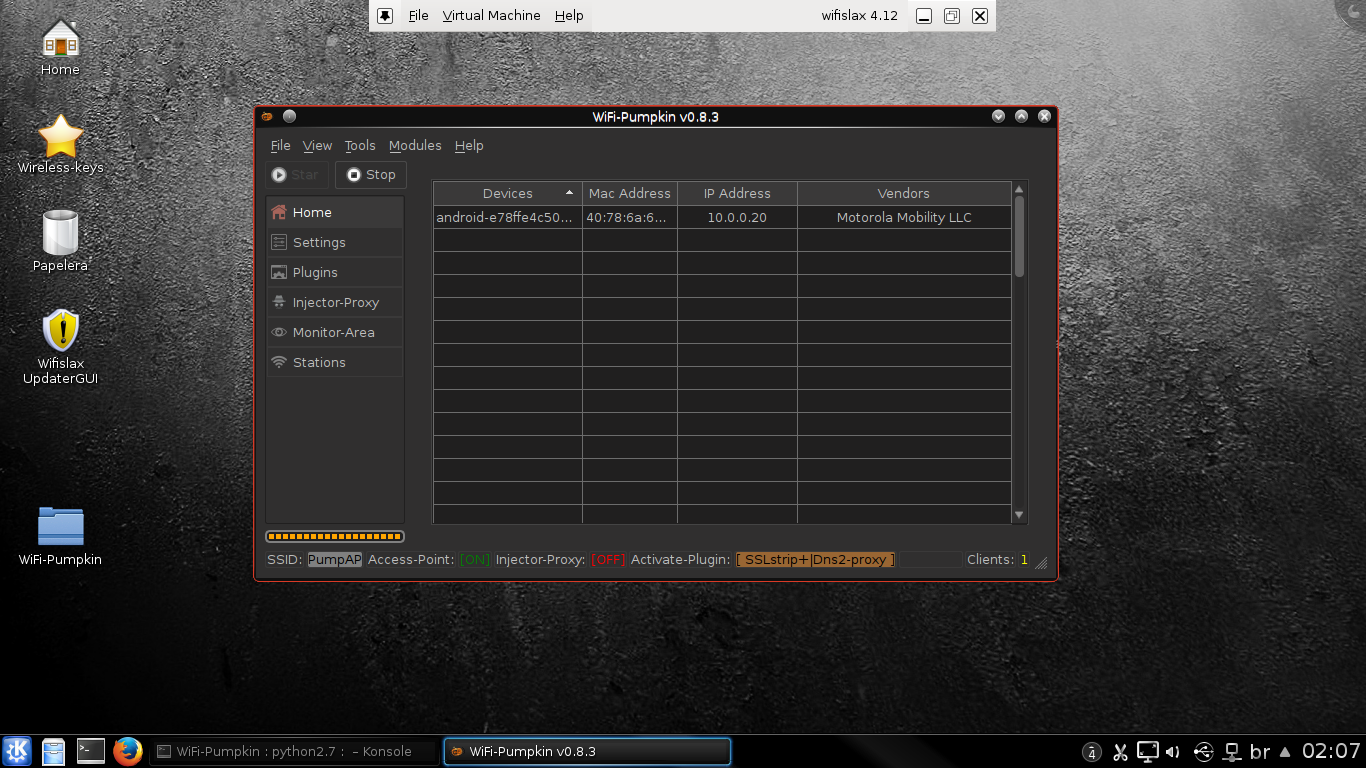Click notification count 4 tray icon
1366x768 pixels.
pos(1092,752)
